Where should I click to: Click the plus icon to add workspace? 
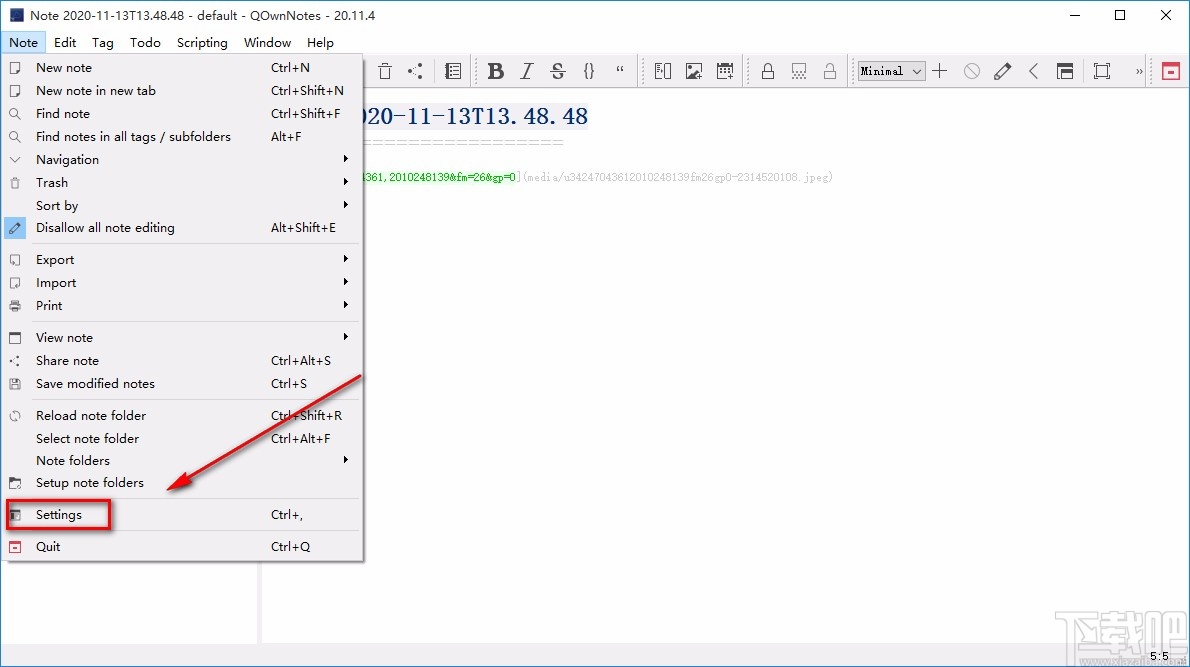tap(940, 71)
